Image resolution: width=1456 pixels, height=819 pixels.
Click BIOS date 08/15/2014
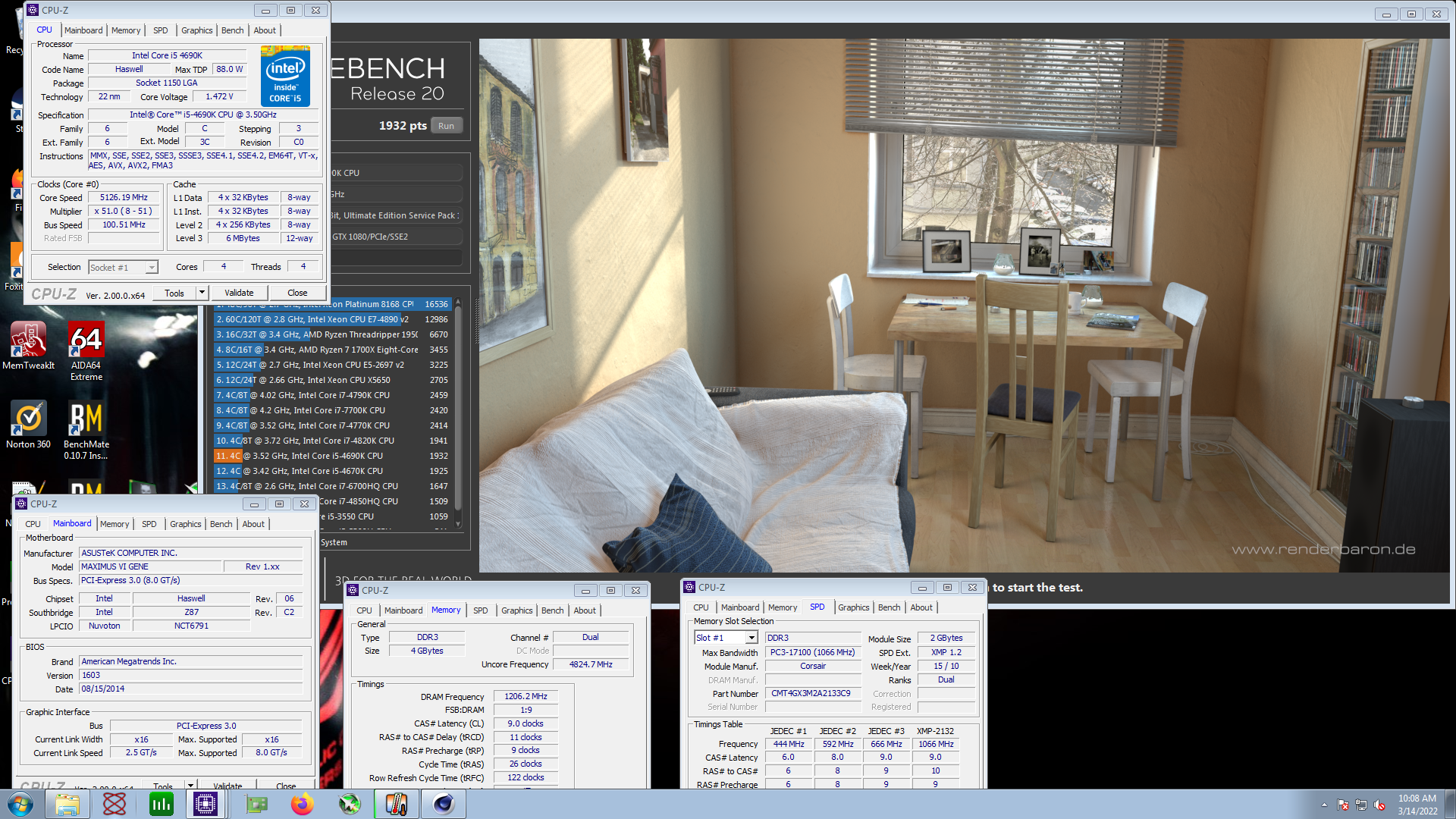pos(191,689)
